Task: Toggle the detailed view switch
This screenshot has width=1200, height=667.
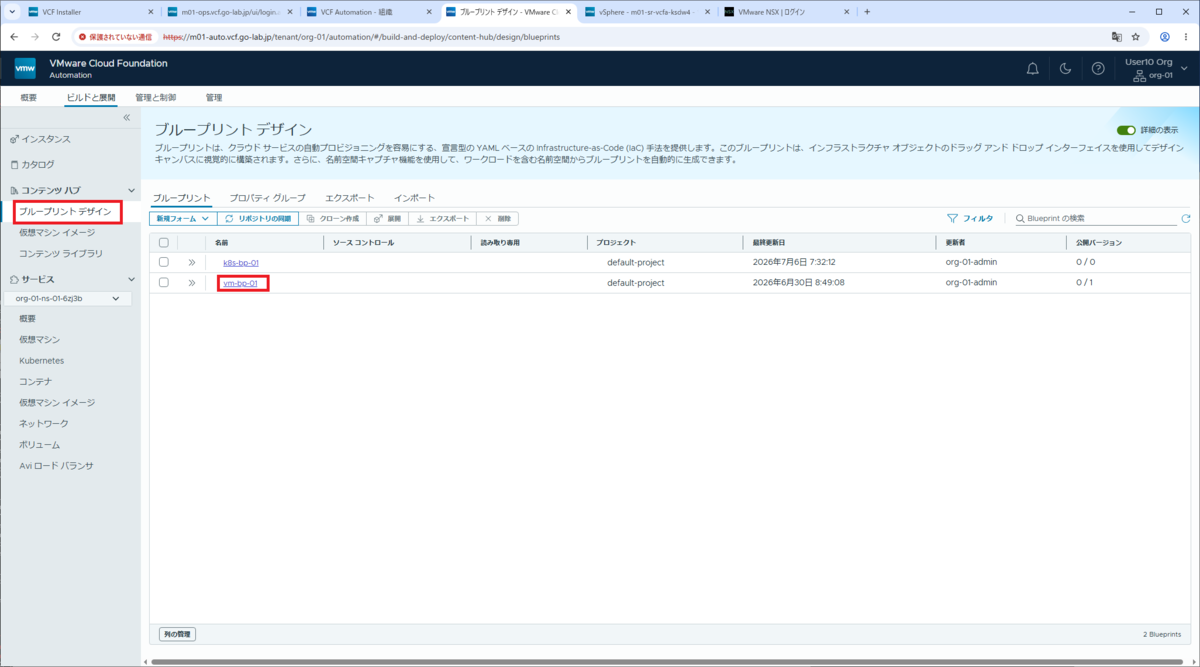Action: 1127,130
